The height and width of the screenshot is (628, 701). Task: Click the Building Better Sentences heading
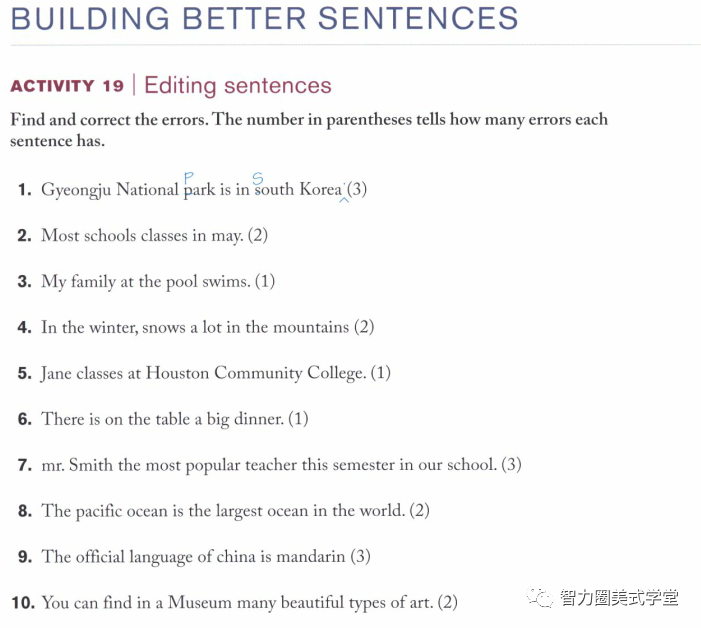coord(264,18)
